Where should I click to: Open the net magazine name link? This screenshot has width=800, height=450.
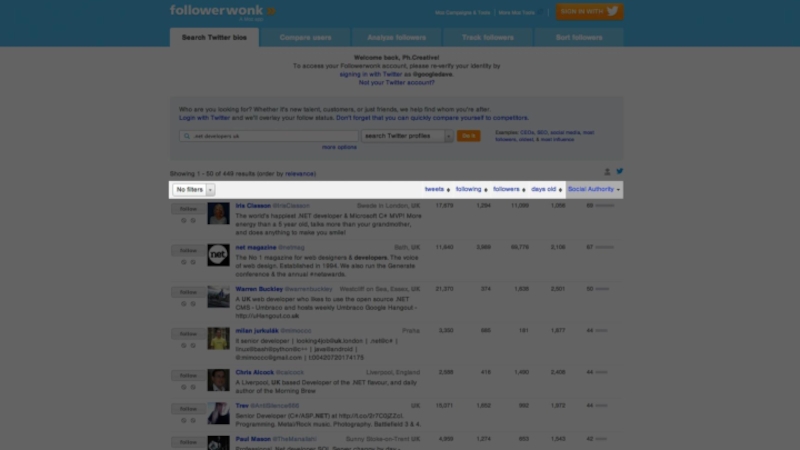[256, 247]
